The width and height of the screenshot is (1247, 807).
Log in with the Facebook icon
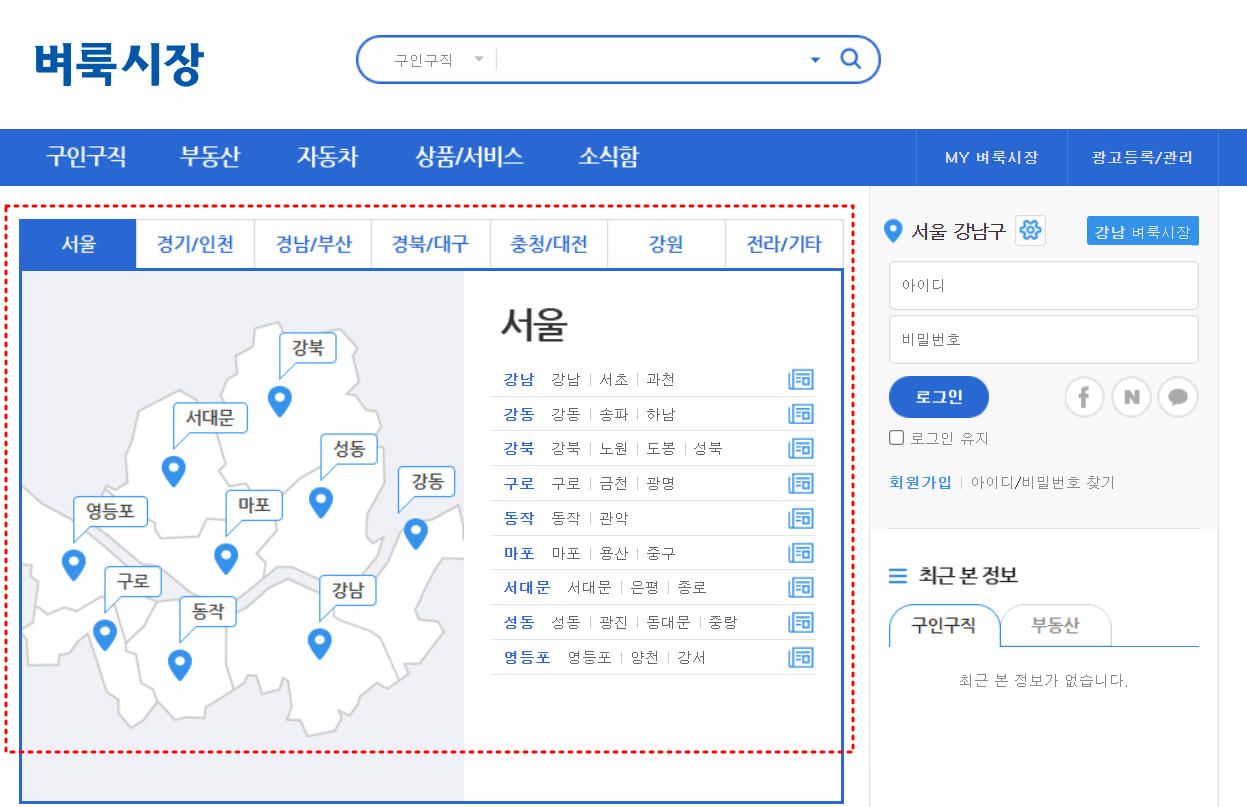pyautogui.click(x=1084, y=397)
